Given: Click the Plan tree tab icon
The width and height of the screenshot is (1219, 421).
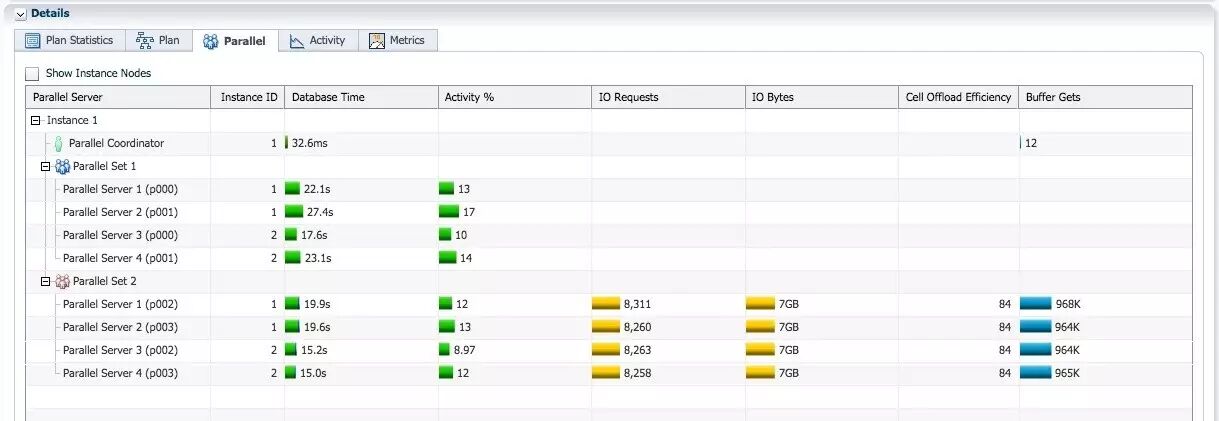Looking at the screenshot, I should pos(143,41).
